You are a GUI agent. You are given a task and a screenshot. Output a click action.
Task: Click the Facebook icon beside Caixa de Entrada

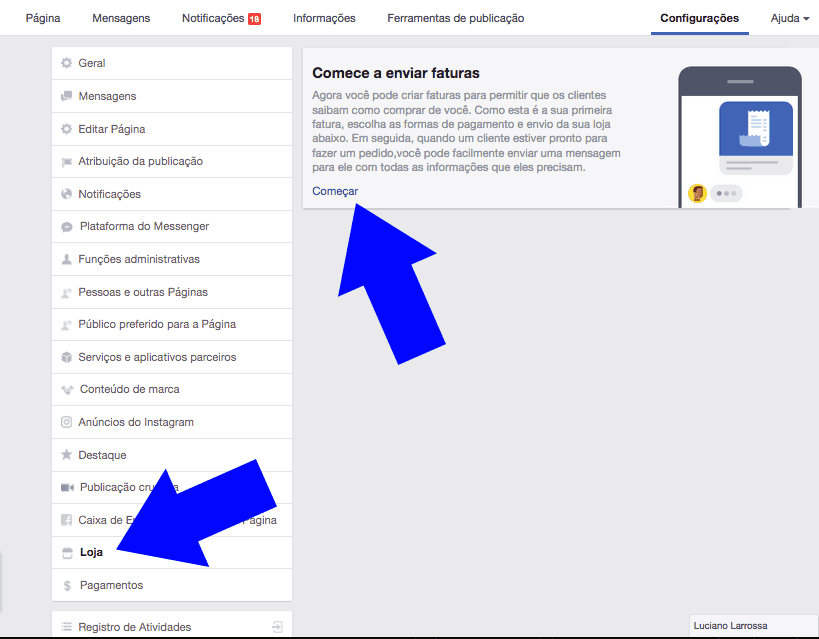click(x=66, y=520)
